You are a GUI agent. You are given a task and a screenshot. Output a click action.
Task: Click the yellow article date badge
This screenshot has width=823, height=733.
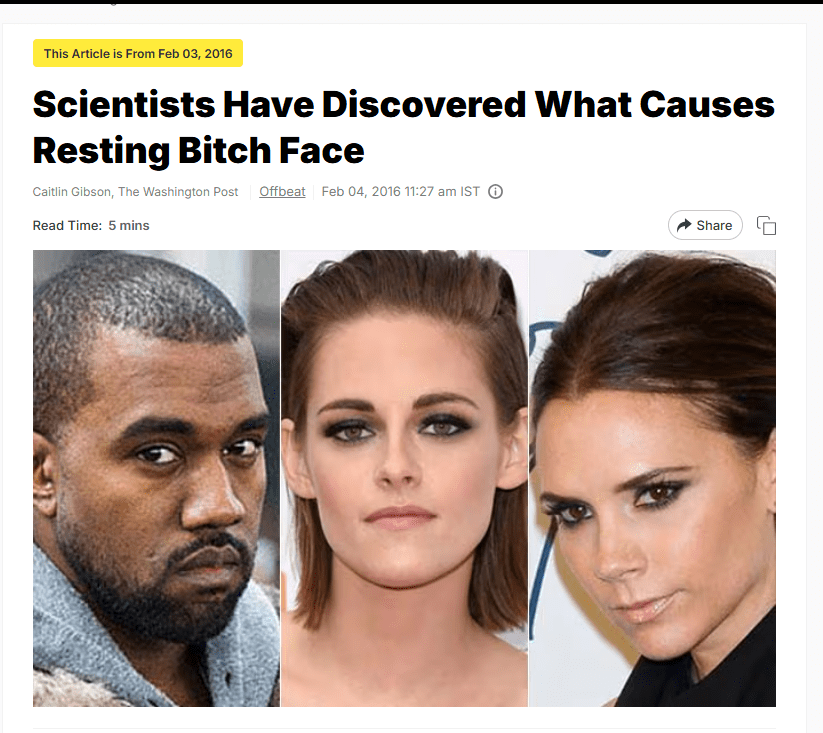click(x=138, y=53)
